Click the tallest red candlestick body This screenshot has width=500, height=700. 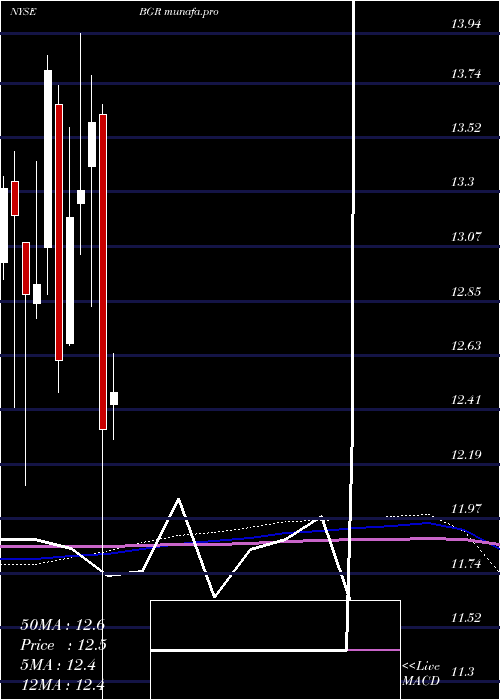tap(103, 272)
